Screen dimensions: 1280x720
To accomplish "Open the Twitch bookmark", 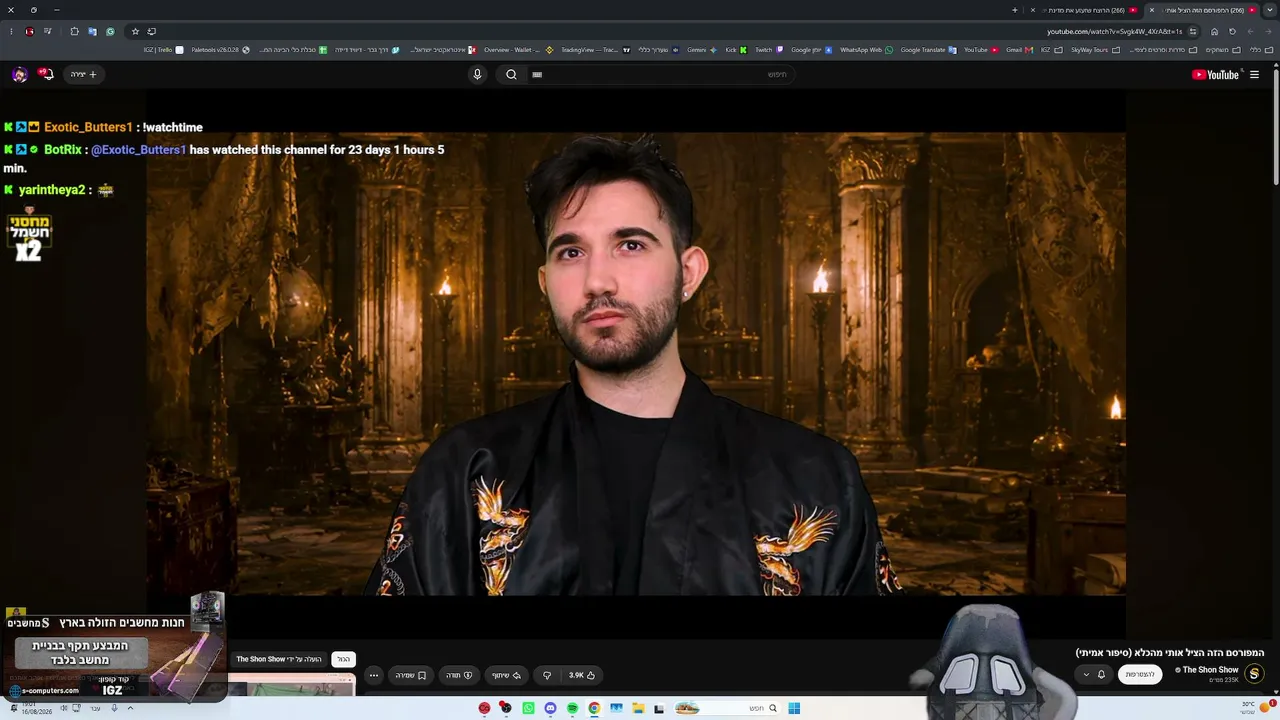I will (x=769, y=50).
